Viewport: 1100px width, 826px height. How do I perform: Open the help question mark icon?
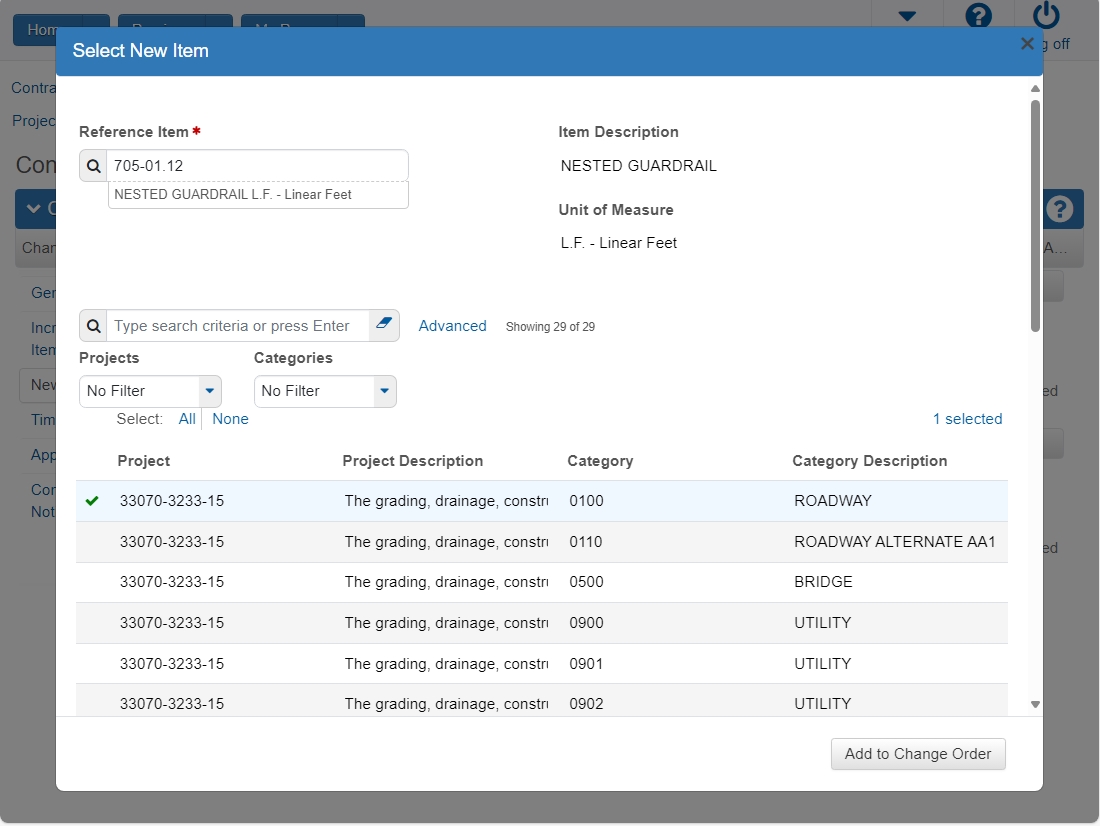(x=978, y=15)
